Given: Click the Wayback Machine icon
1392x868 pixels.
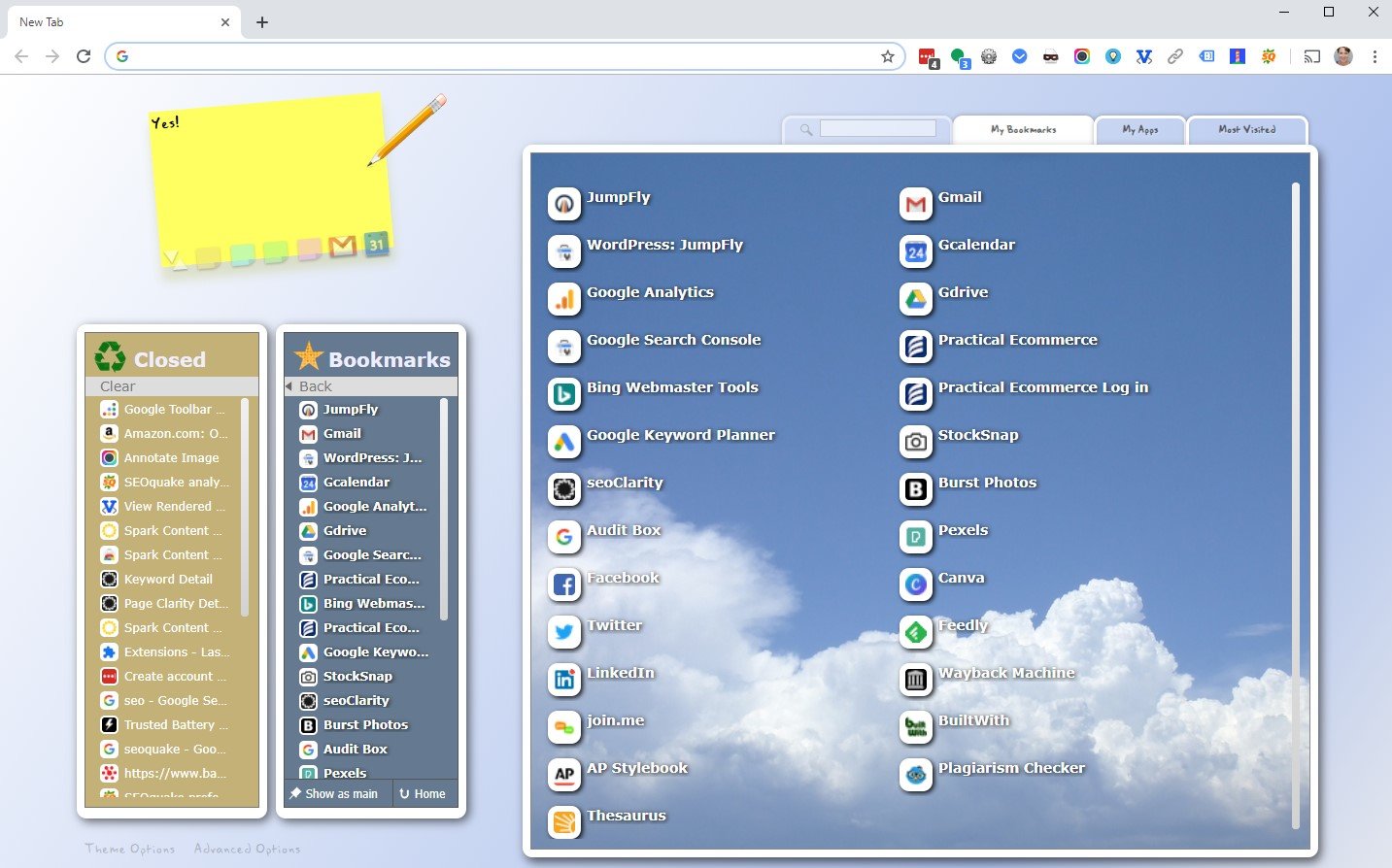Looking at the screenshot, I should (916, 680).
